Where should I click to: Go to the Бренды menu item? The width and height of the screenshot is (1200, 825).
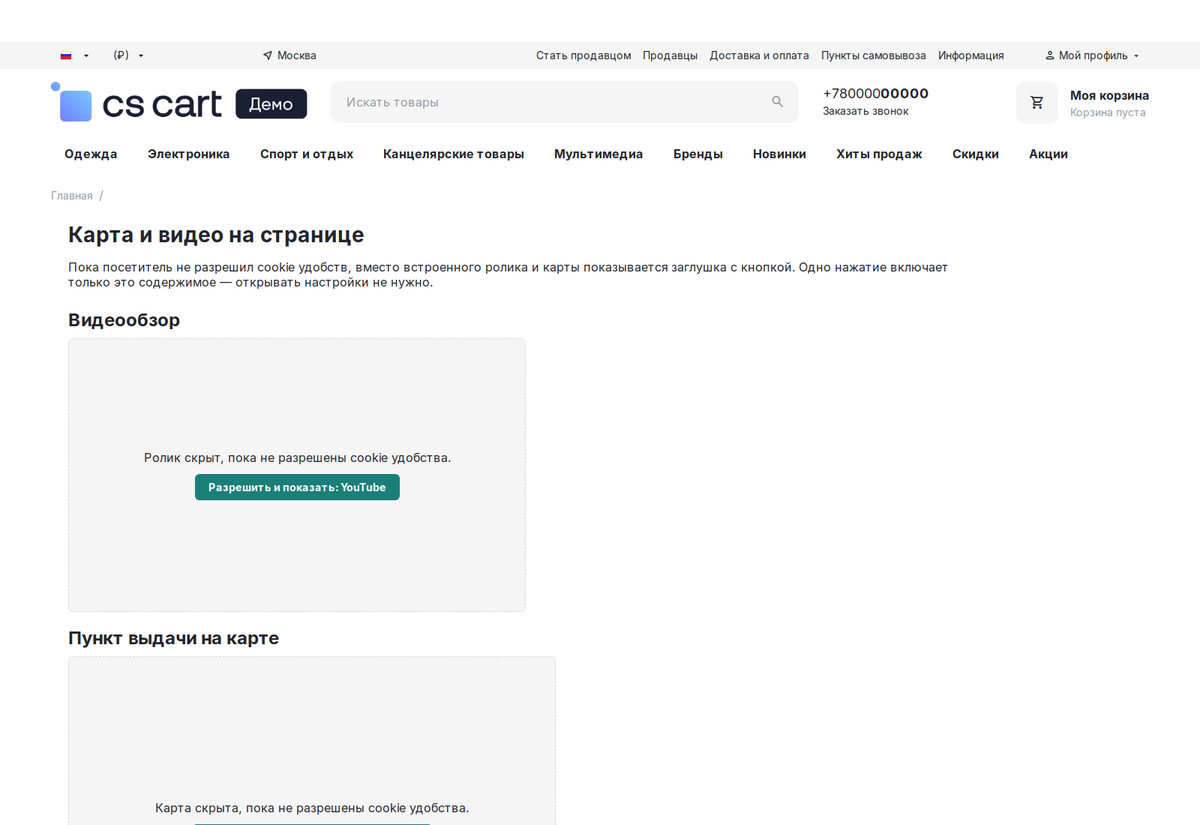(698, 154)
